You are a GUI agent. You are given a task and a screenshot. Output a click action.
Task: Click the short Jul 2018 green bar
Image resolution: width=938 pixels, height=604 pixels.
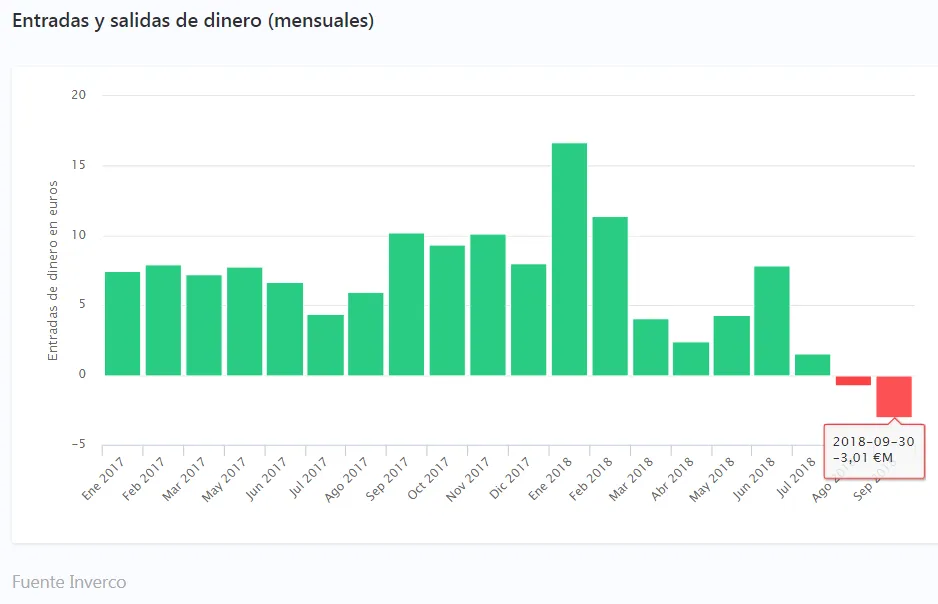tap(812, 365)
